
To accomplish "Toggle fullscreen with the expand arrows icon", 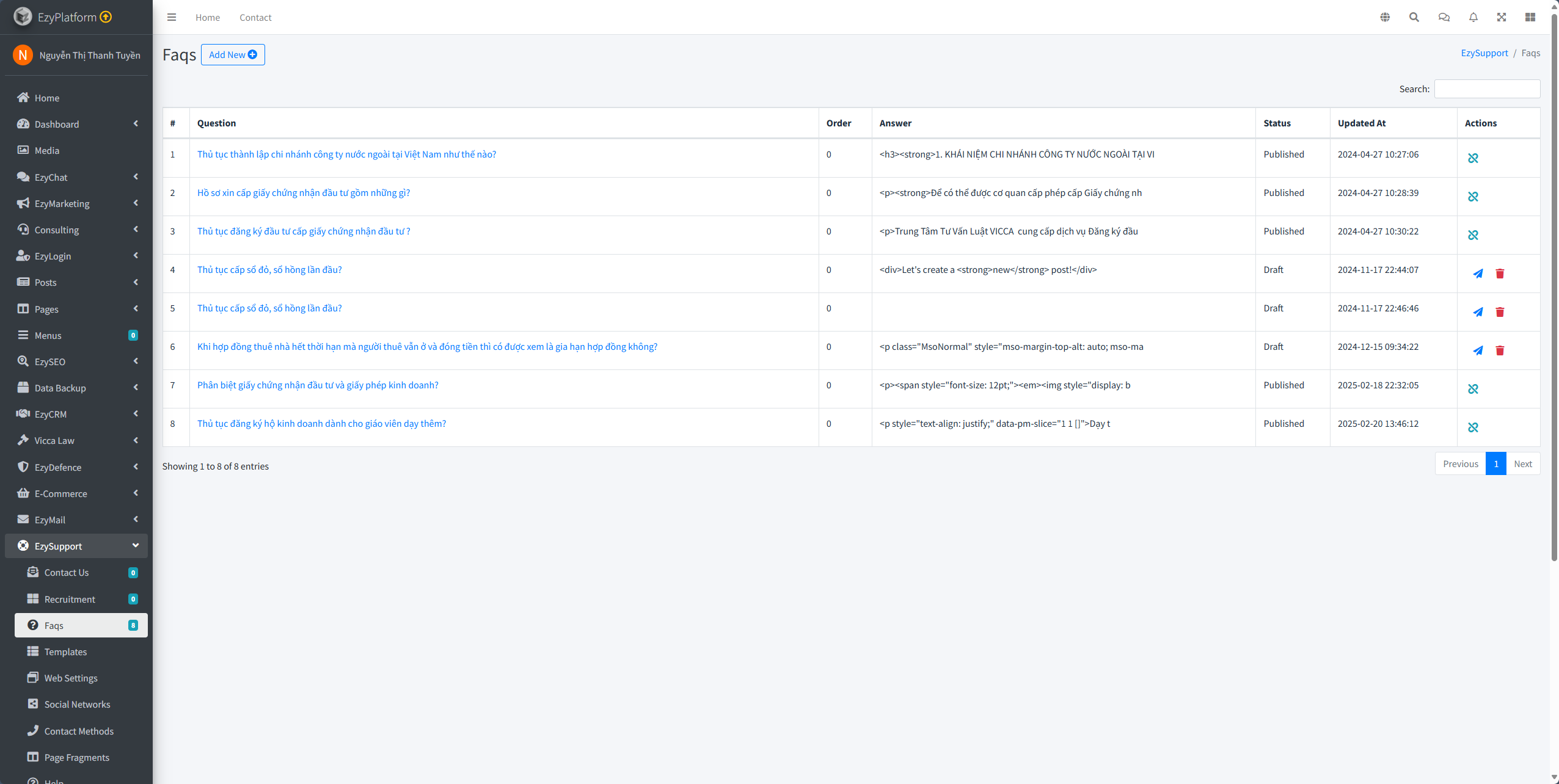I will (1502, 17).
